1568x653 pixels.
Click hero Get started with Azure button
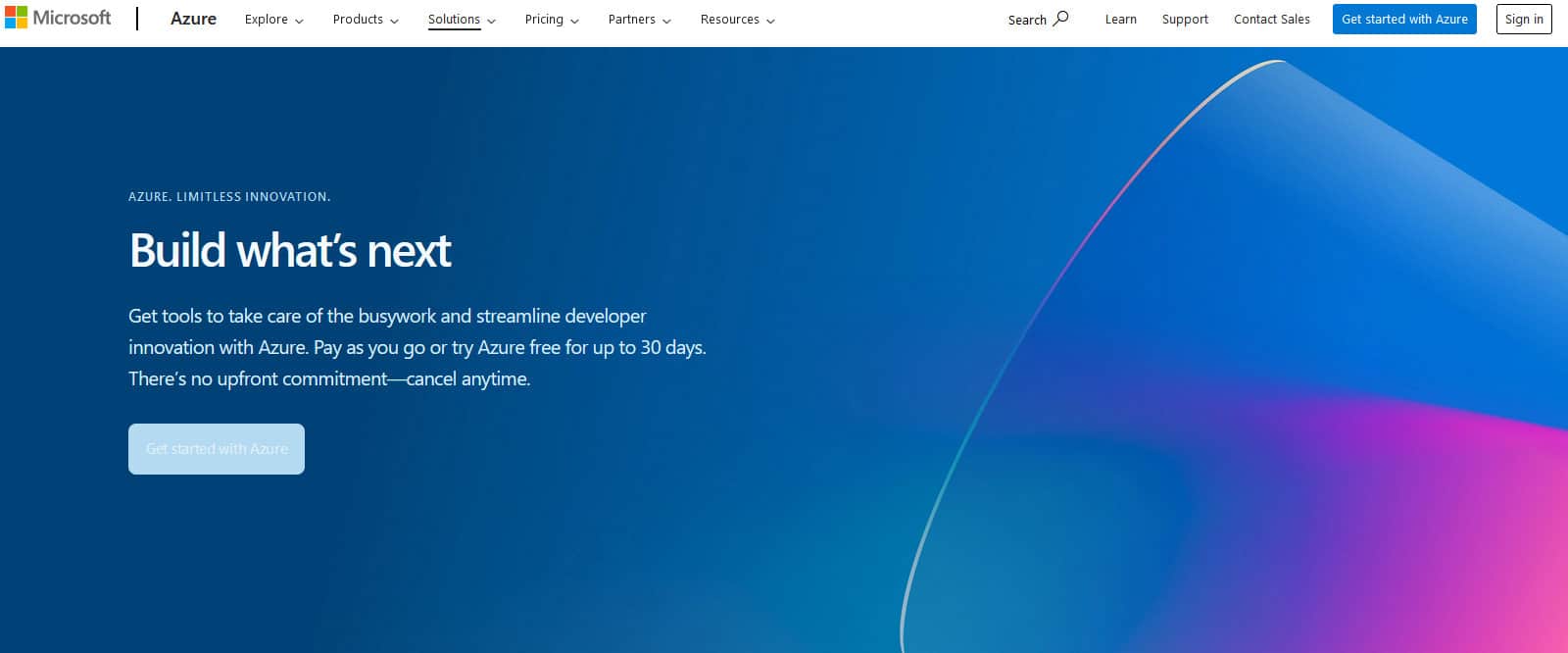pyautogui.click(x=217, y=449)
